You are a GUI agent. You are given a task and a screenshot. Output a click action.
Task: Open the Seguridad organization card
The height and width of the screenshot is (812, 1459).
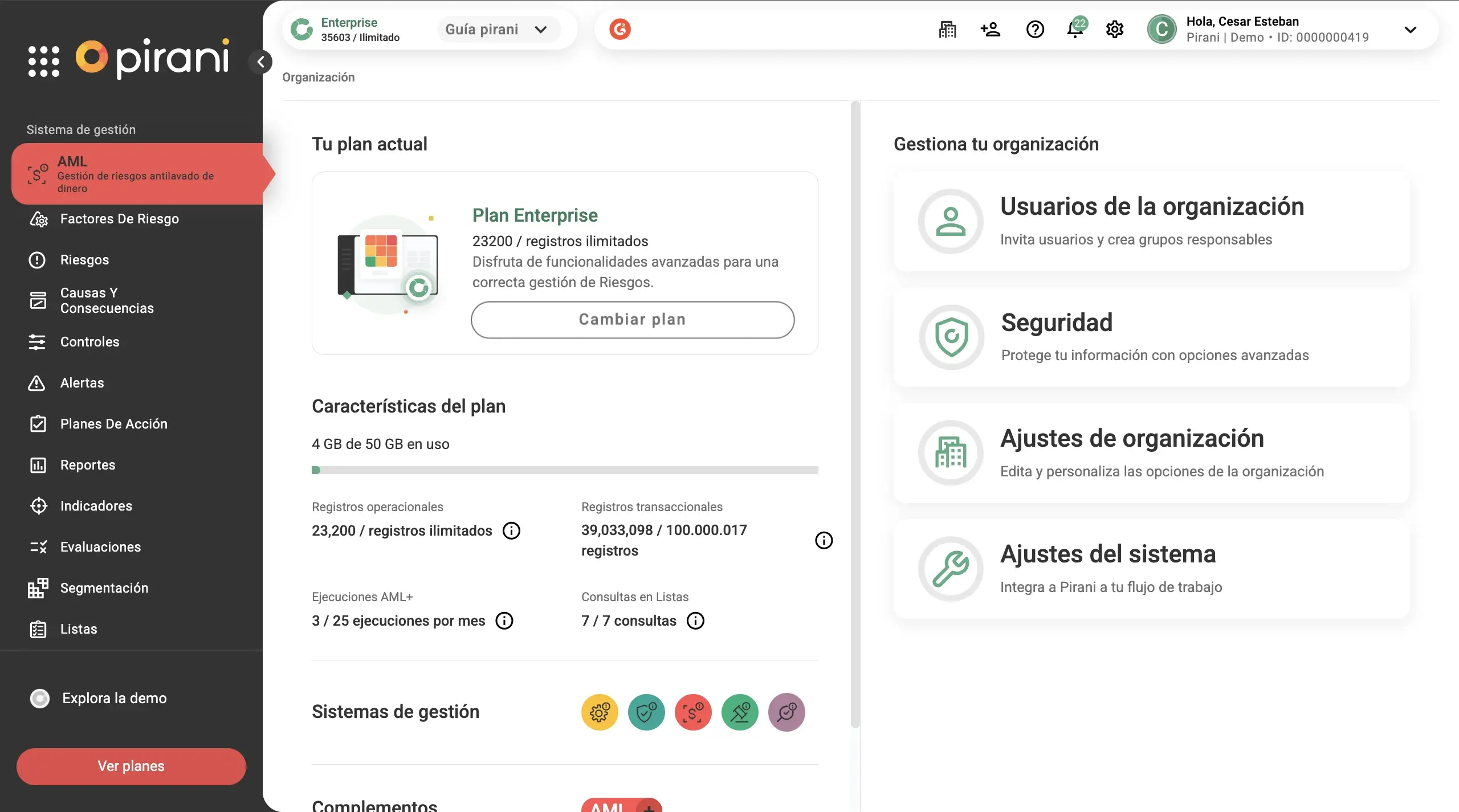point(1151,337)
